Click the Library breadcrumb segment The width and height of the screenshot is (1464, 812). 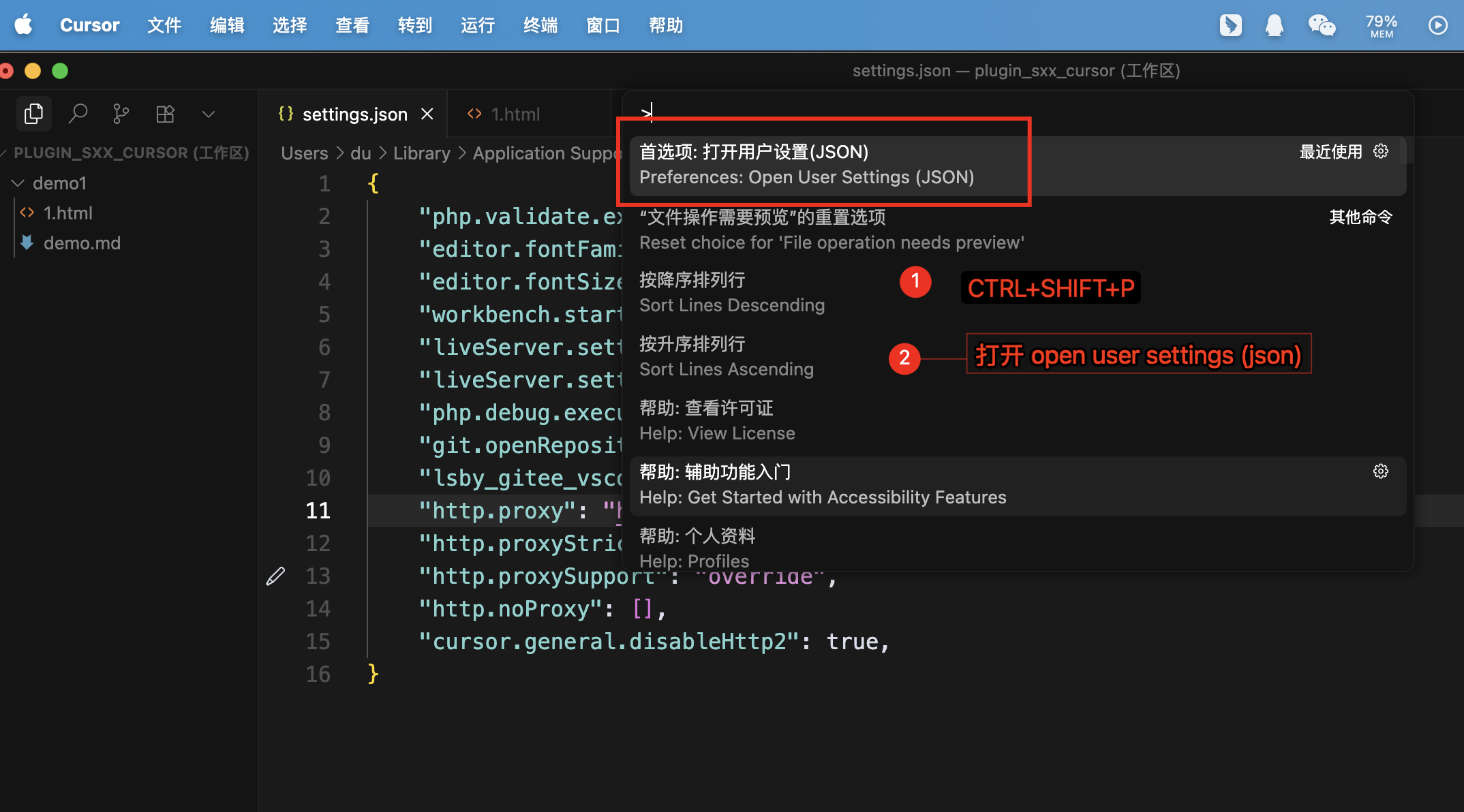click(421, 153)
